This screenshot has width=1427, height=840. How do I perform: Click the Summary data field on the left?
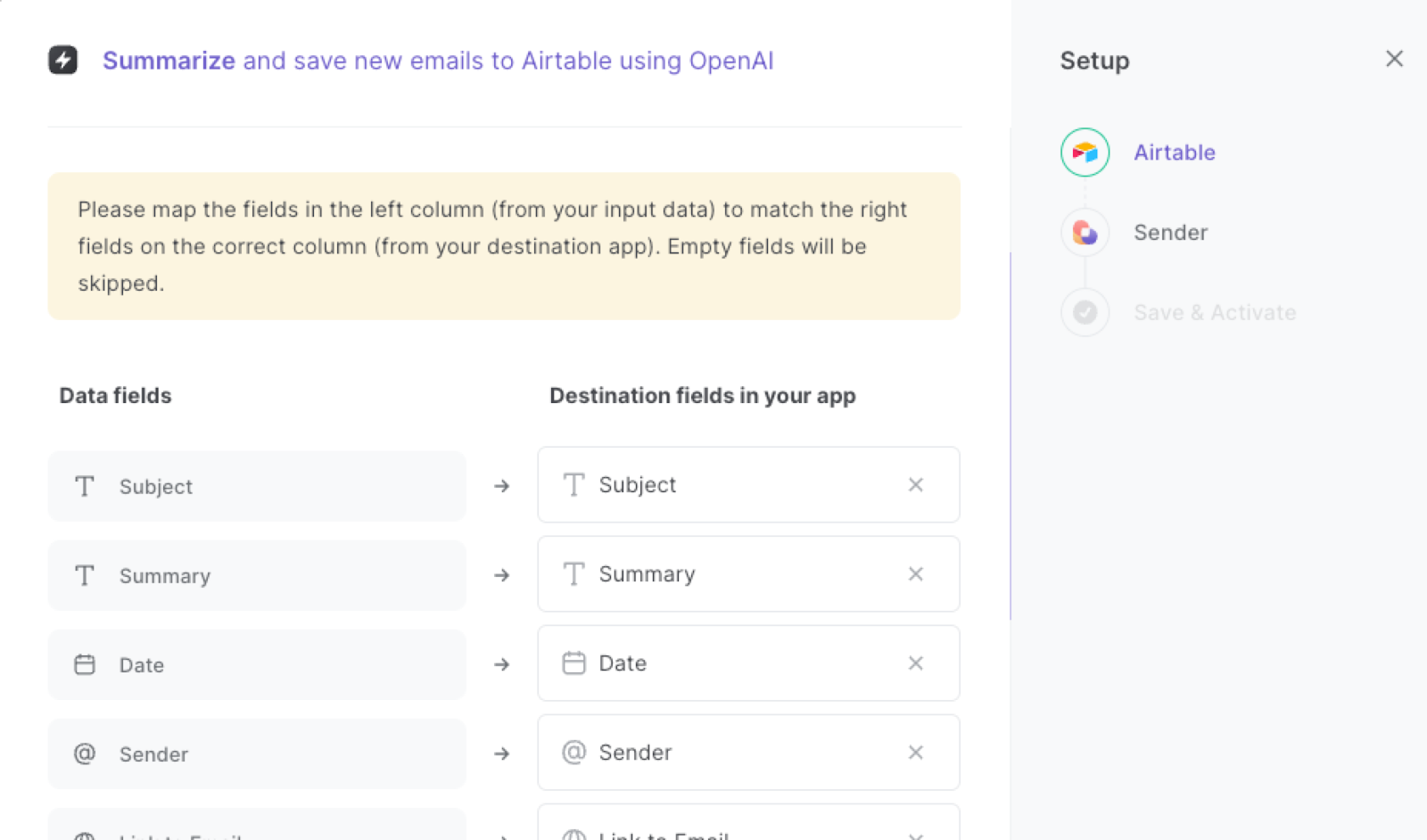click(257, 575)
